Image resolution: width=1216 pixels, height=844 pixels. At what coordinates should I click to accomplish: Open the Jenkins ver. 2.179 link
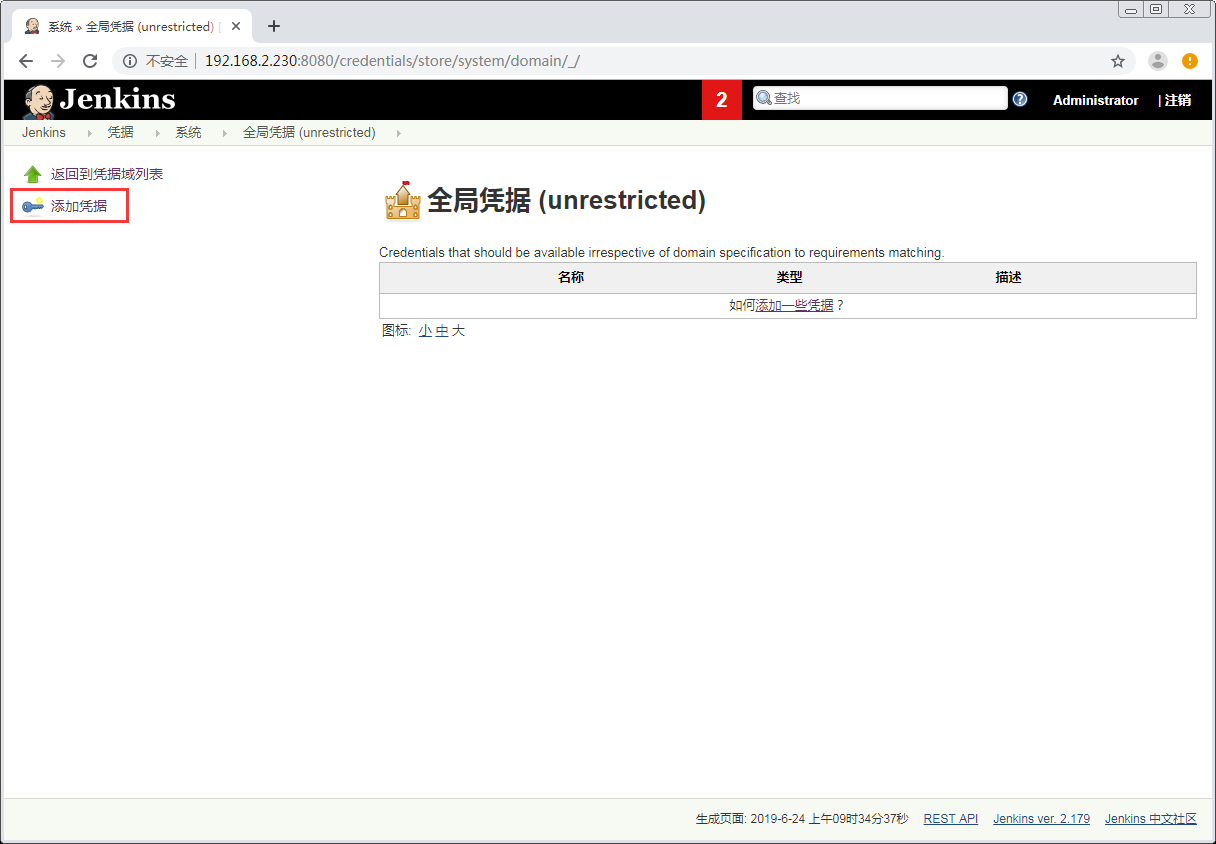click(x=1041, y=819)
